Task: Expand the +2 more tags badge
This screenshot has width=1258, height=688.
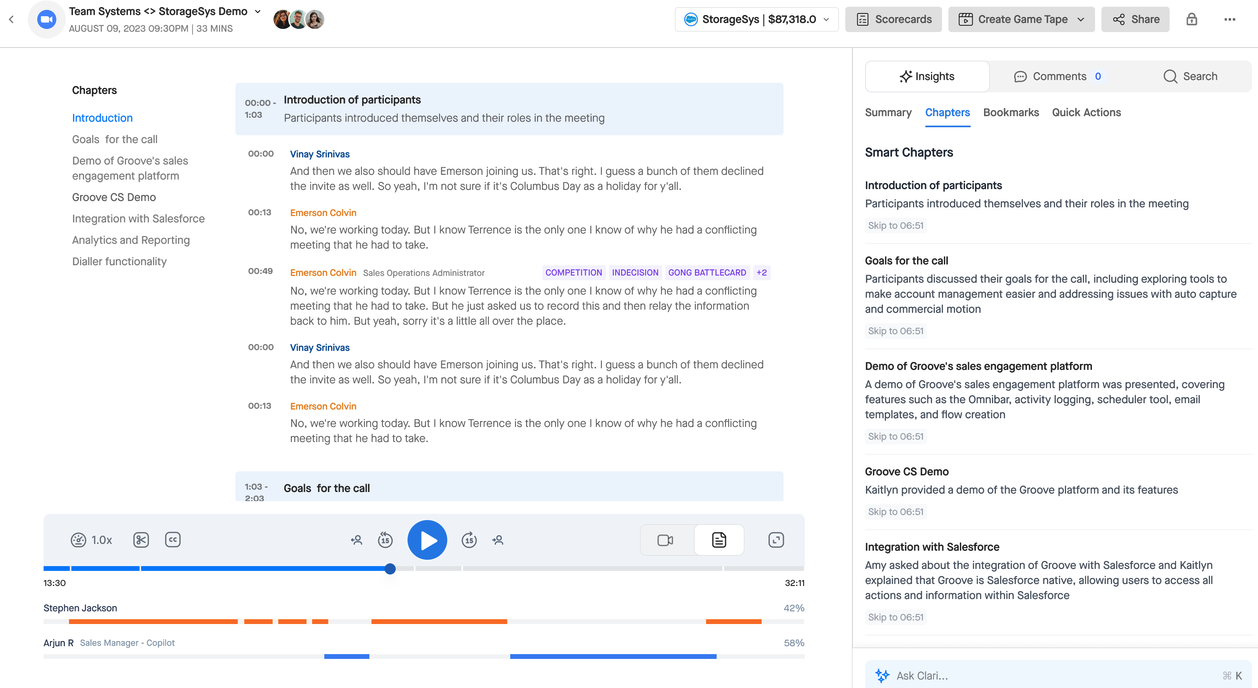Action: 762,272
